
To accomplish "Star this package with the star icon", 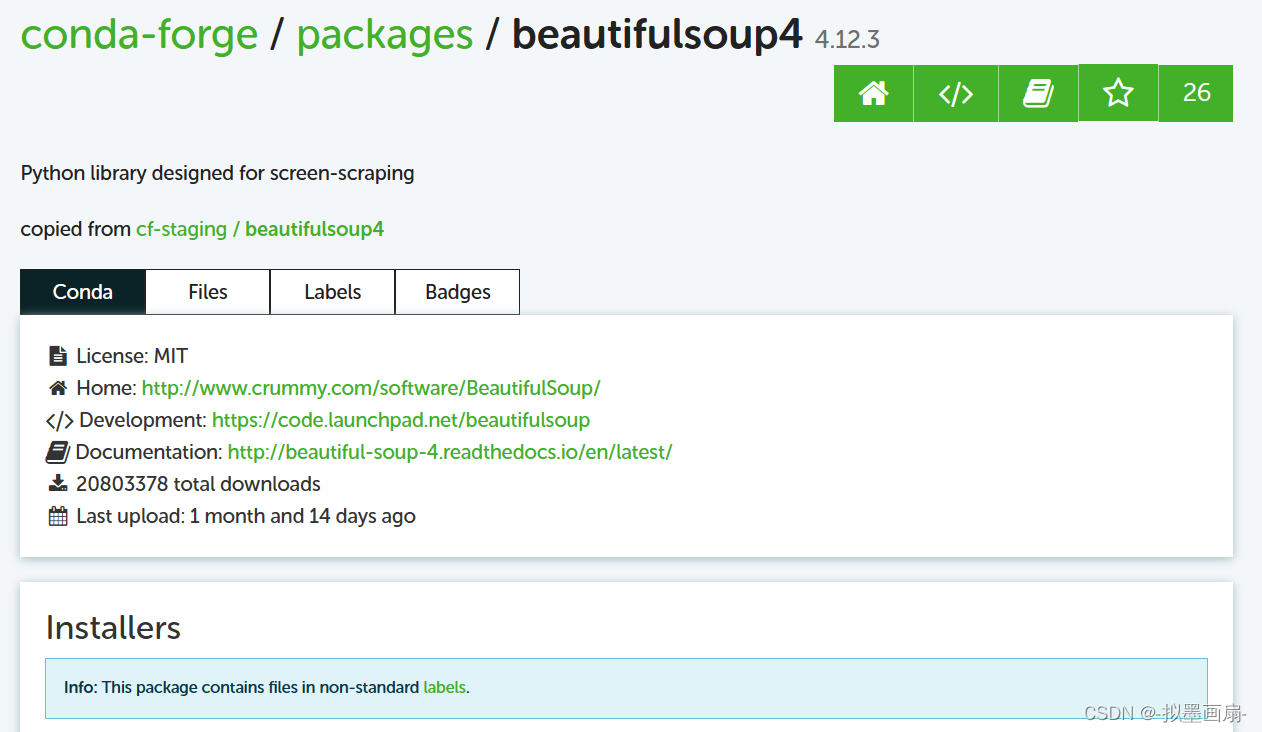I will (x=1118, y=93).
